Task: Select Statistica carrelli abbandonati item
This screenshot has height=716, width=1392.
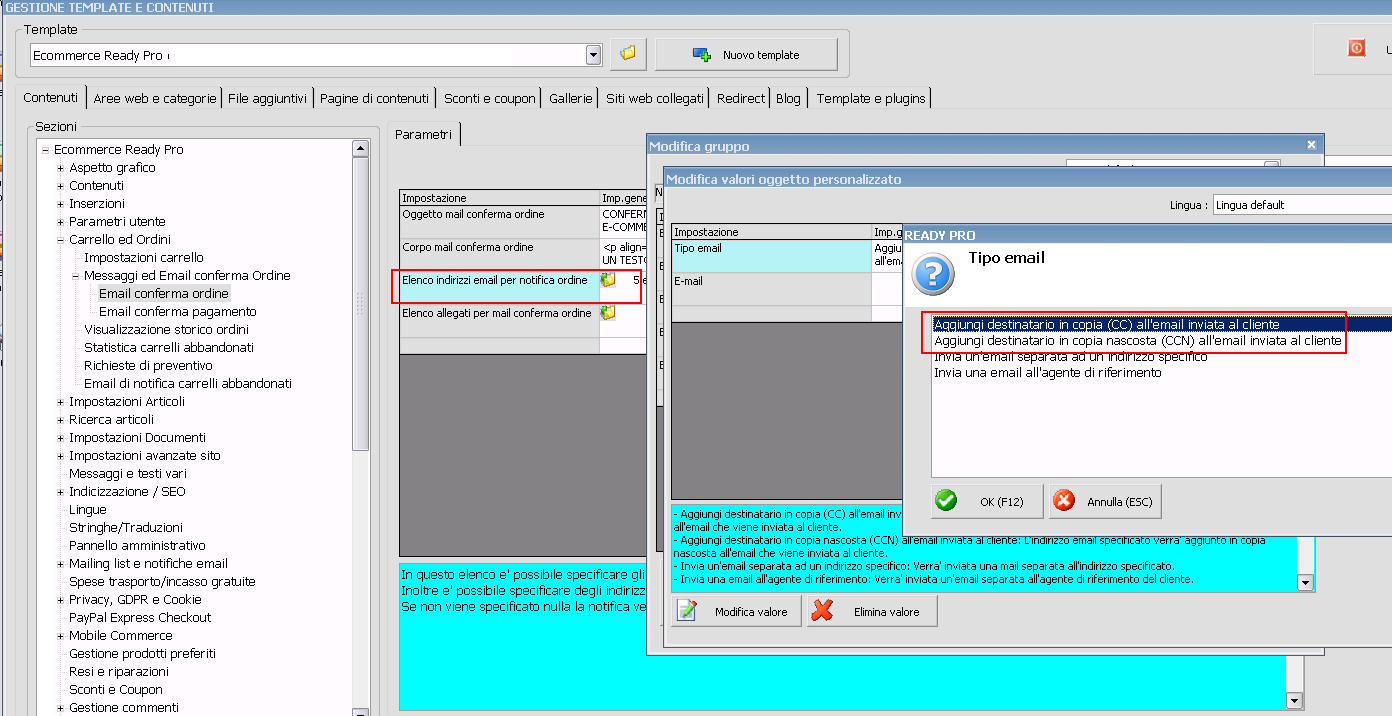Action: (169, 347)
